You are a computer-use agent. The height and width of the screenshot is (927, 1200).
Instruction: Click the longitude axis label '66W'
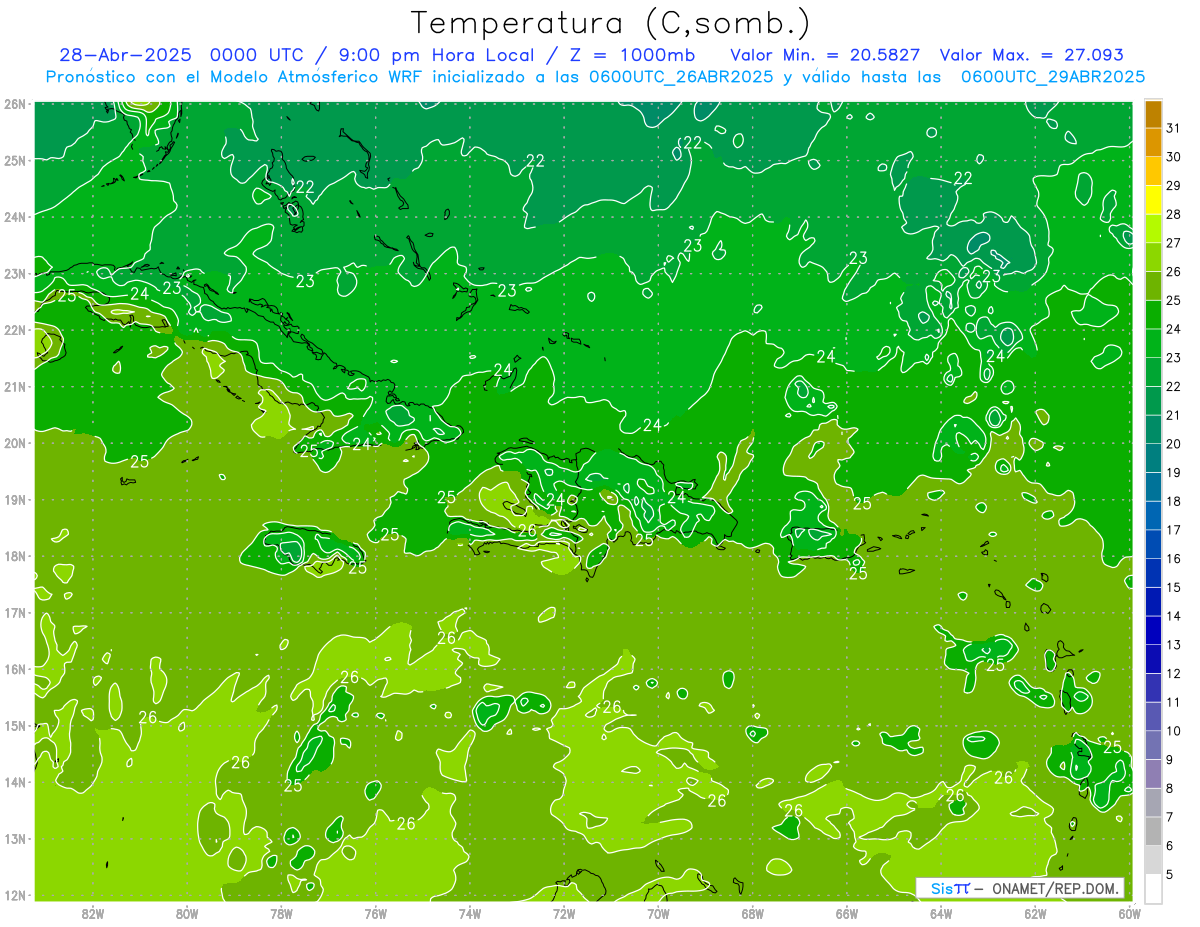[x=847, y=914]
